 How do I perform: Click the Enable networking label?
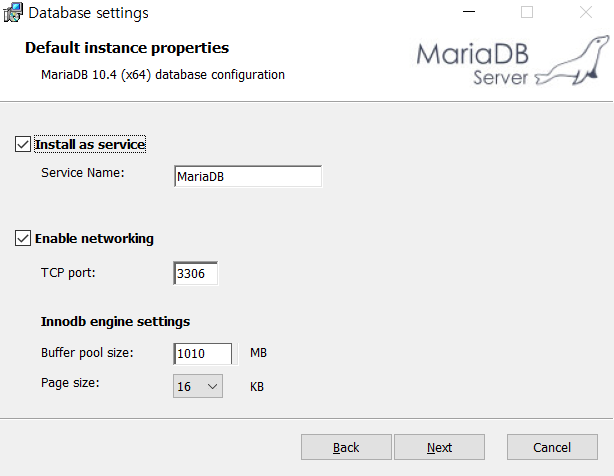94,238
